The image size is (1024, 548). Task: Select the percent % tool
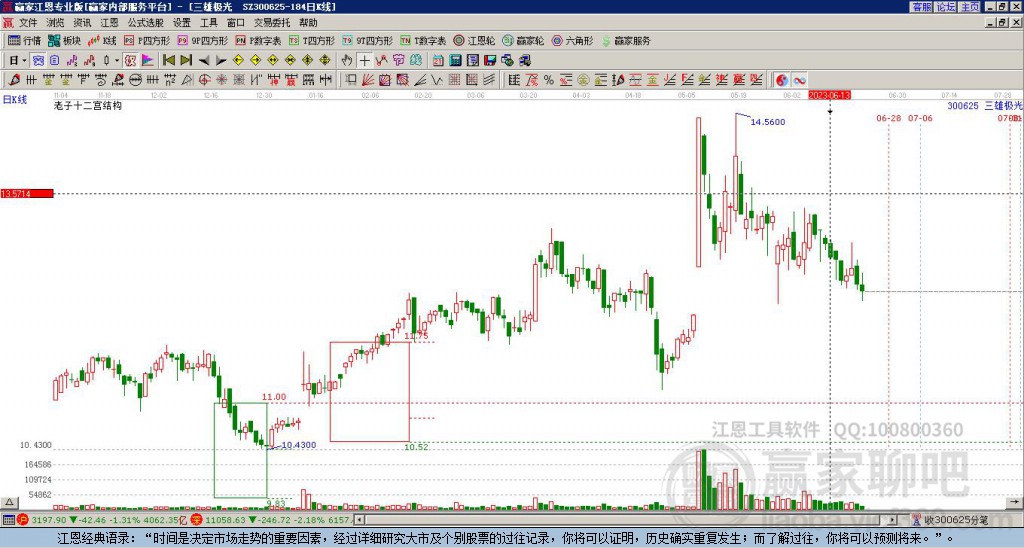tap(549, 80)
